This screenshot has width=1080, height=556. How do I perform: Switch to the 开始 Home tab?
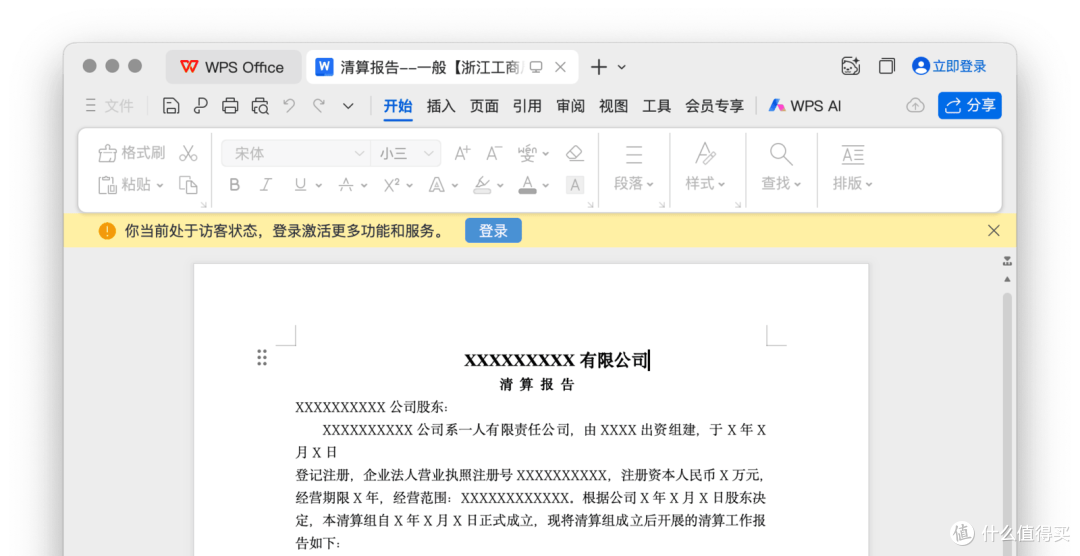pyautogui.click(x=398, y=105)
